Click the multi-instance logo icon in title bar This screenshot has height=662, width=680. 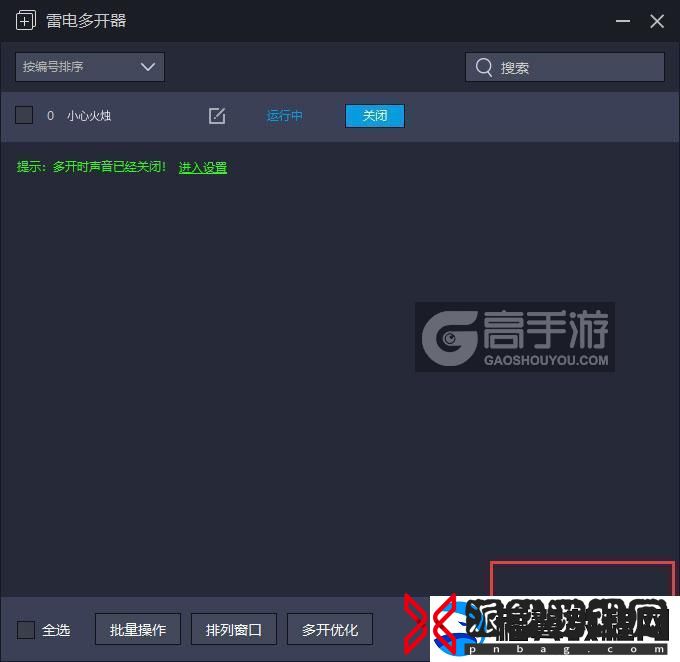coord(26,20)
